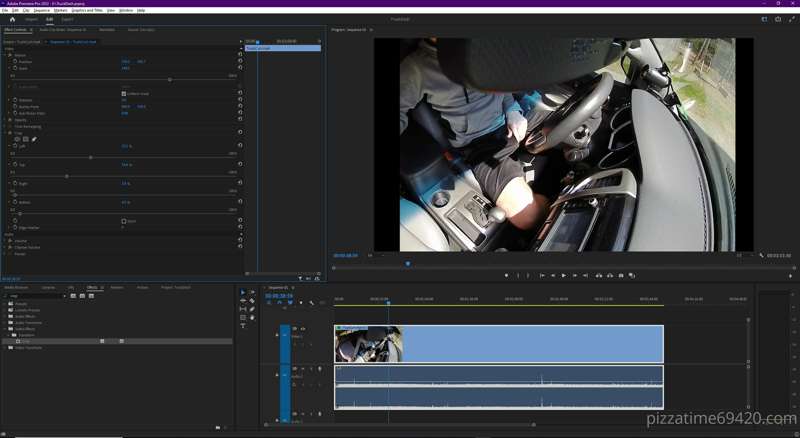Screen dimensions: 800x438
Task: Open the Export workspace
Action: [x=67, y=19]
